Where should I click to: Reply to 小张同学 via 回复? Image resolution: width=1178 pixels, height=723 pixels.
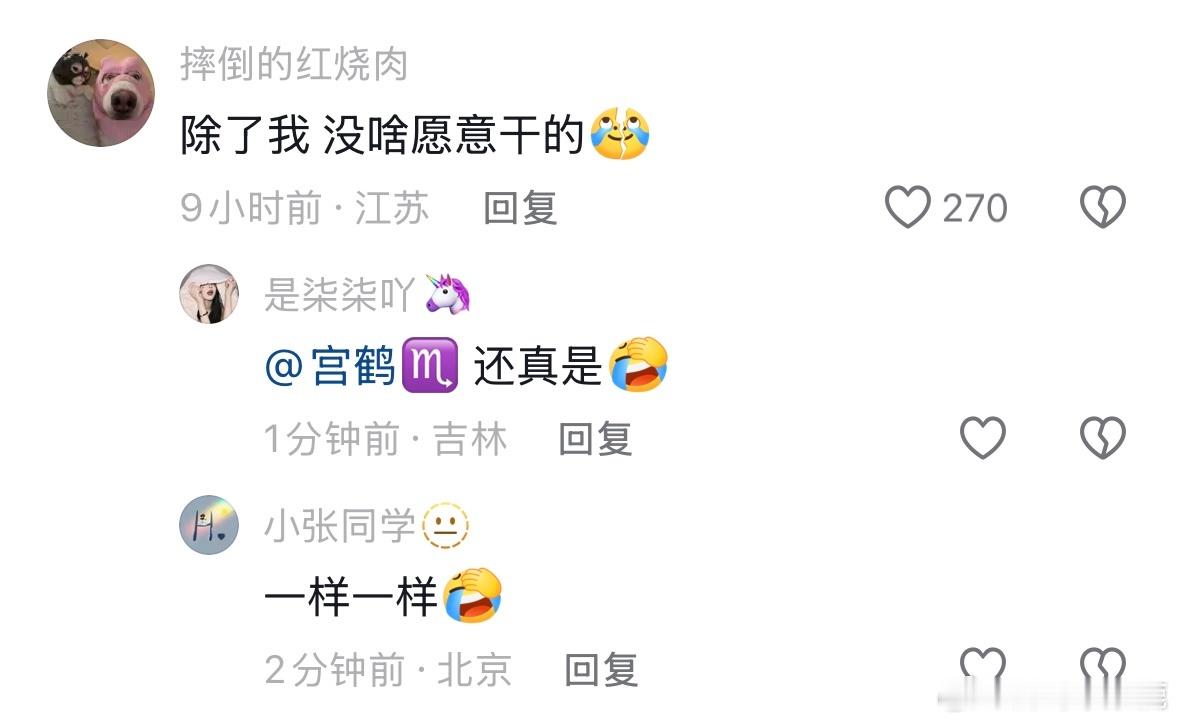click(601, 670)
